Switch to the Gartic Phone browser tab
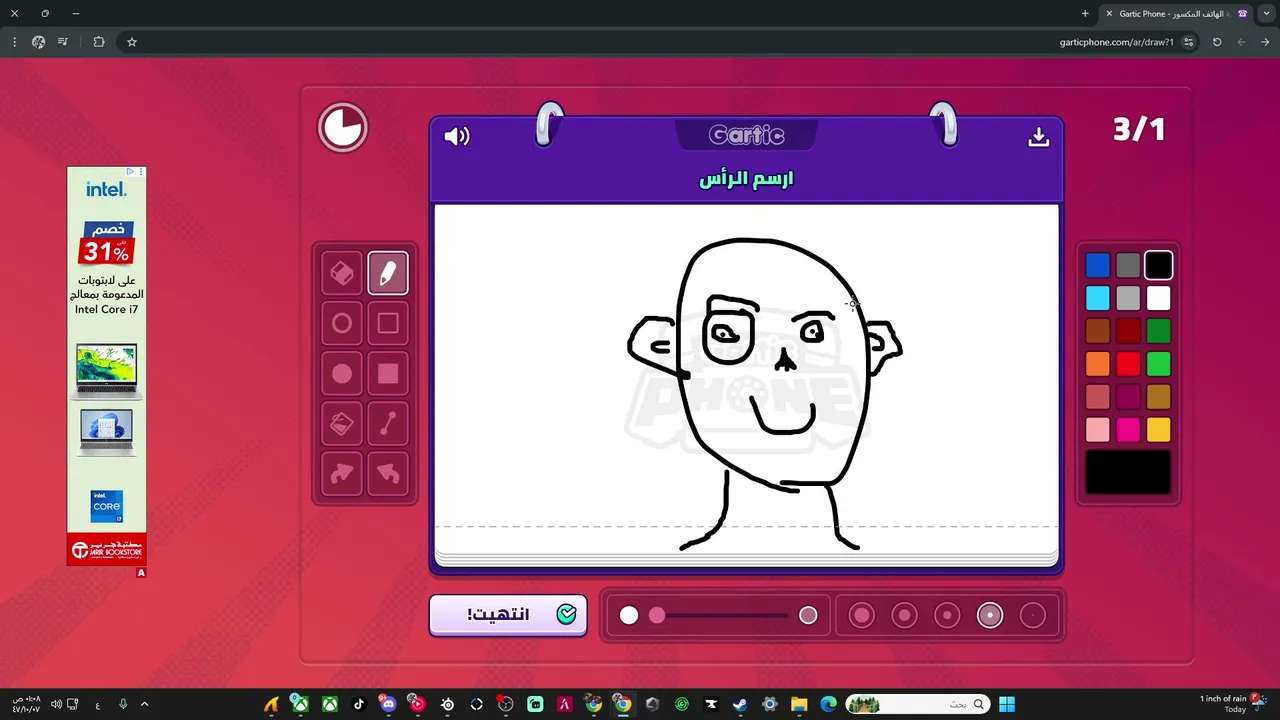This screenshot has width=1280, height=720. click(1177, 13)
